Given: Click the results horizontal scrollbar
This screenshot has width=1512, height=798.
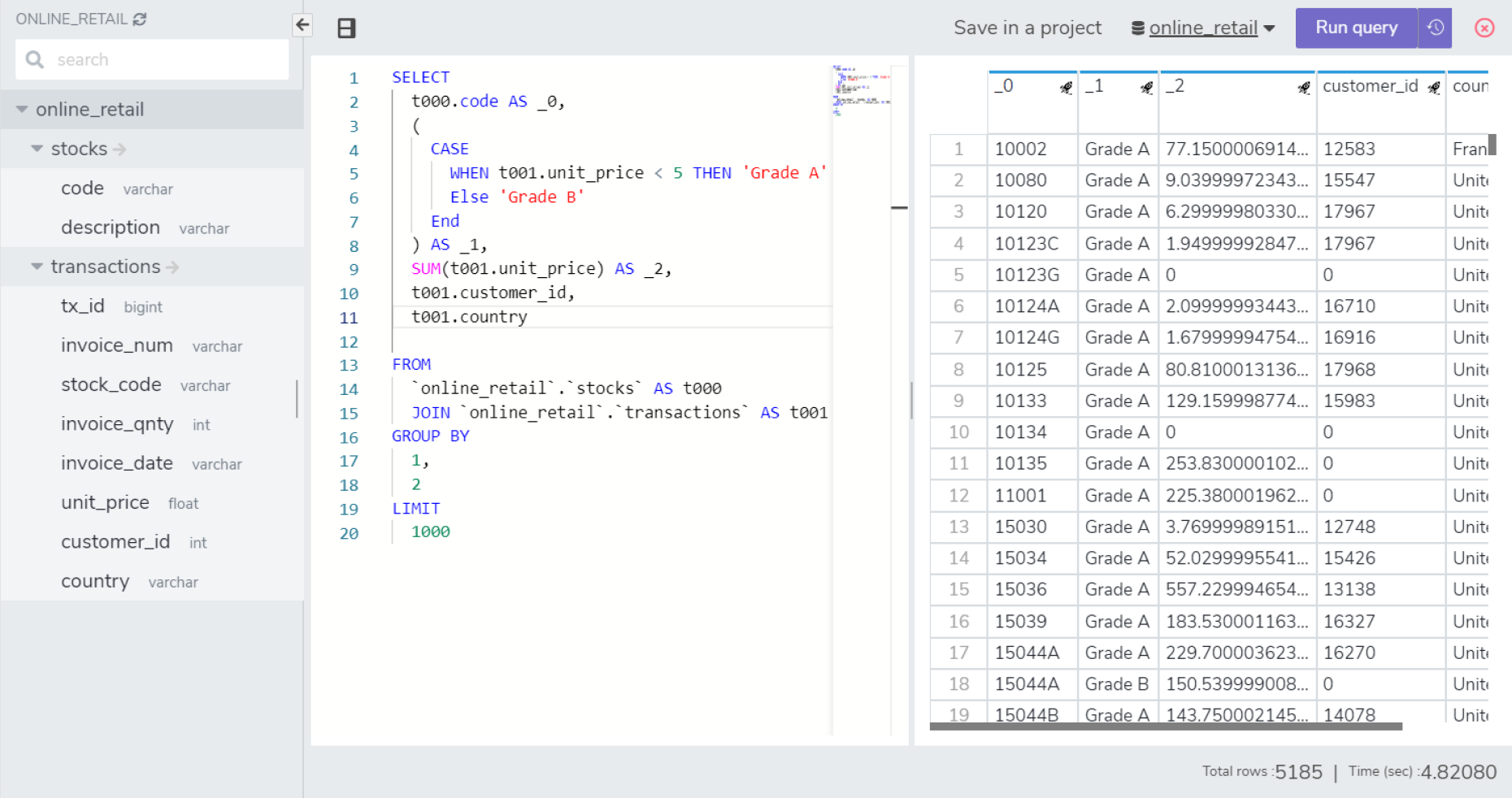Looking at the screenshot, I should point(1166,726).
